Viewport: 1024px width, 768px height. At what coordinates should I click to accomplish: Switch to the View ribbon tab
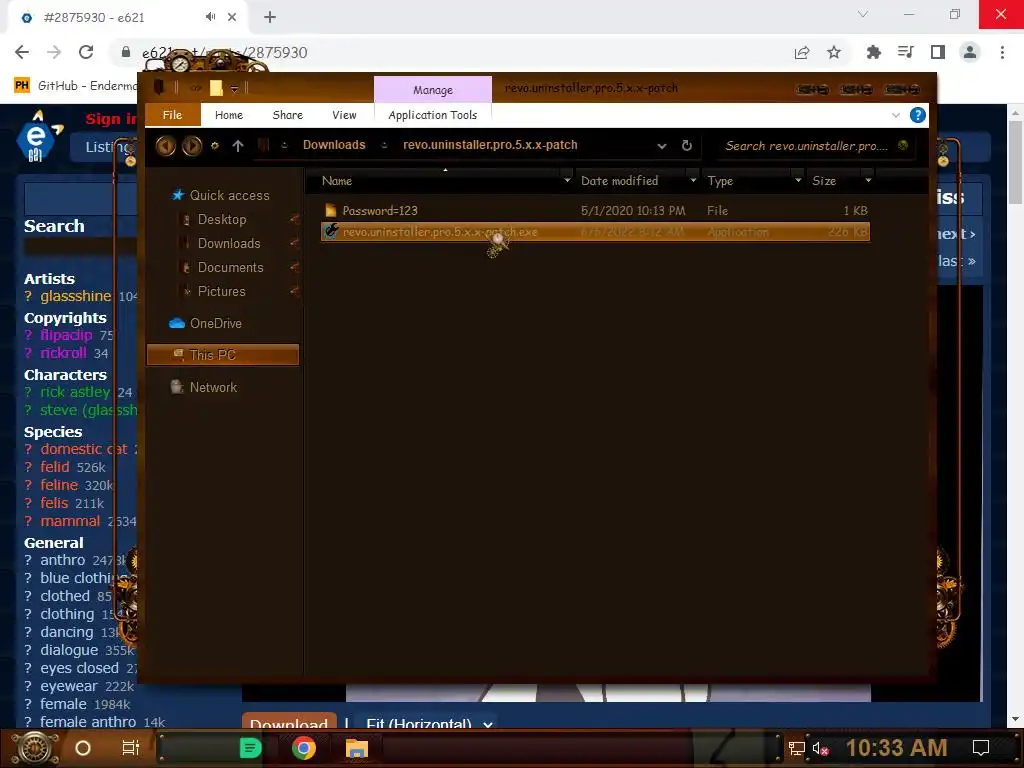click(x=344, y=115)
